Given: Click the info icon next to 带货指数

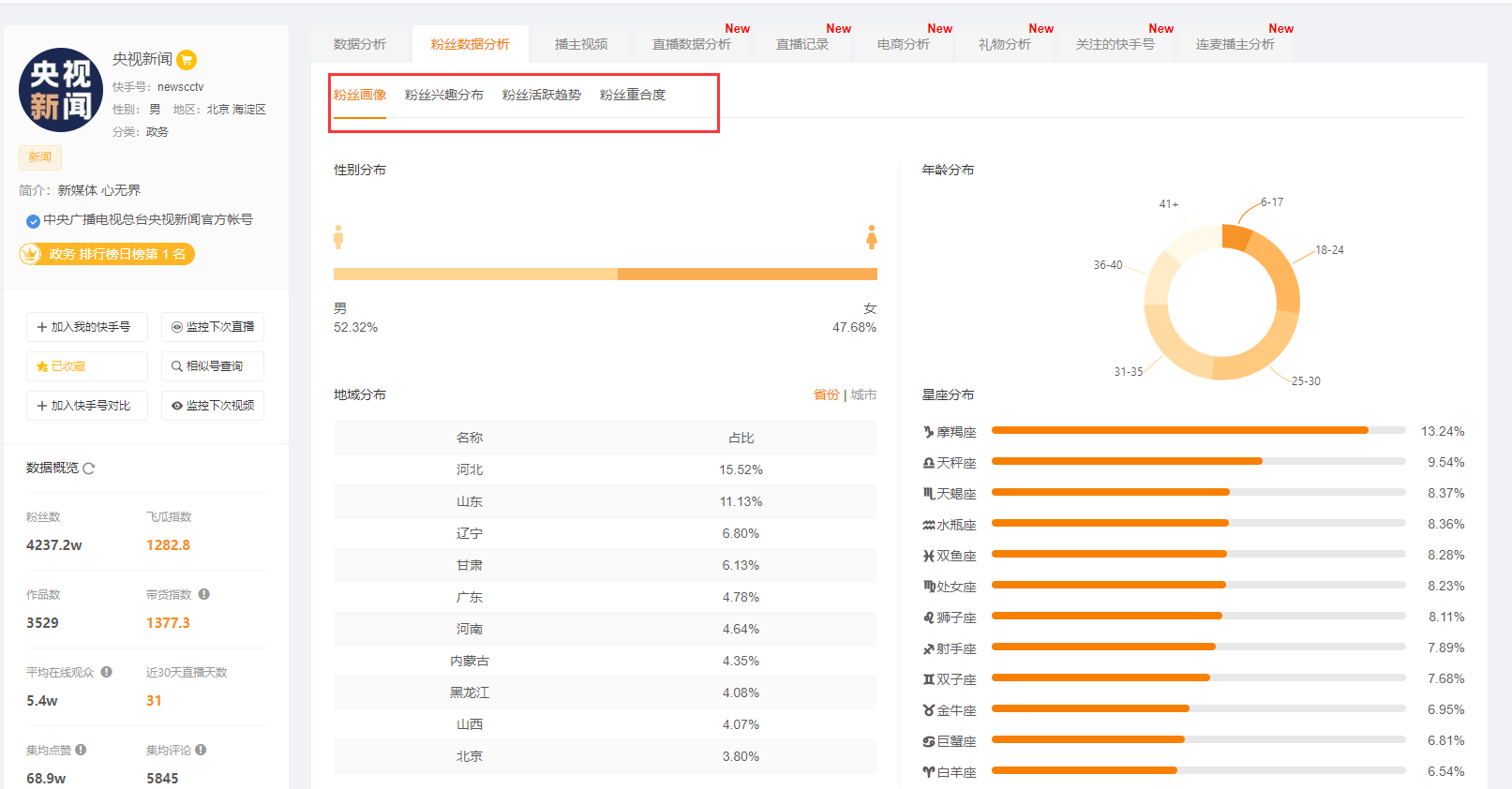Looking at the screenshot, I should pos(204,594).
